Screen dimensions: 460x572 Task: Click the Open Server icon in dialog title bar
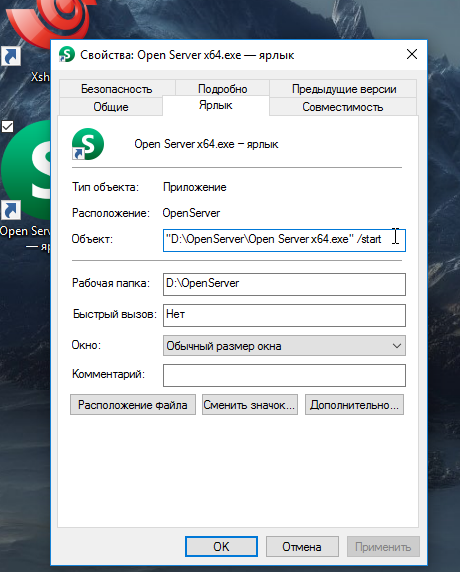(66, 54)
